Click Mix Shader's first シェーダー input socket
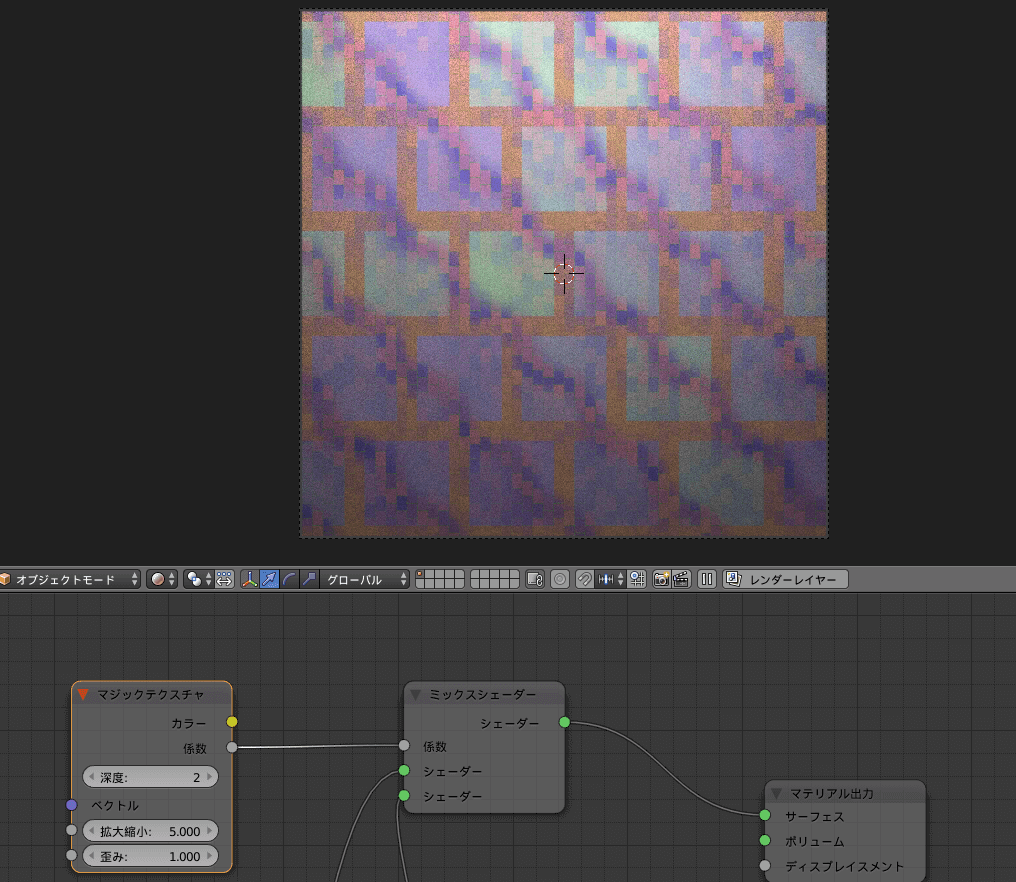 coord(404,771)
